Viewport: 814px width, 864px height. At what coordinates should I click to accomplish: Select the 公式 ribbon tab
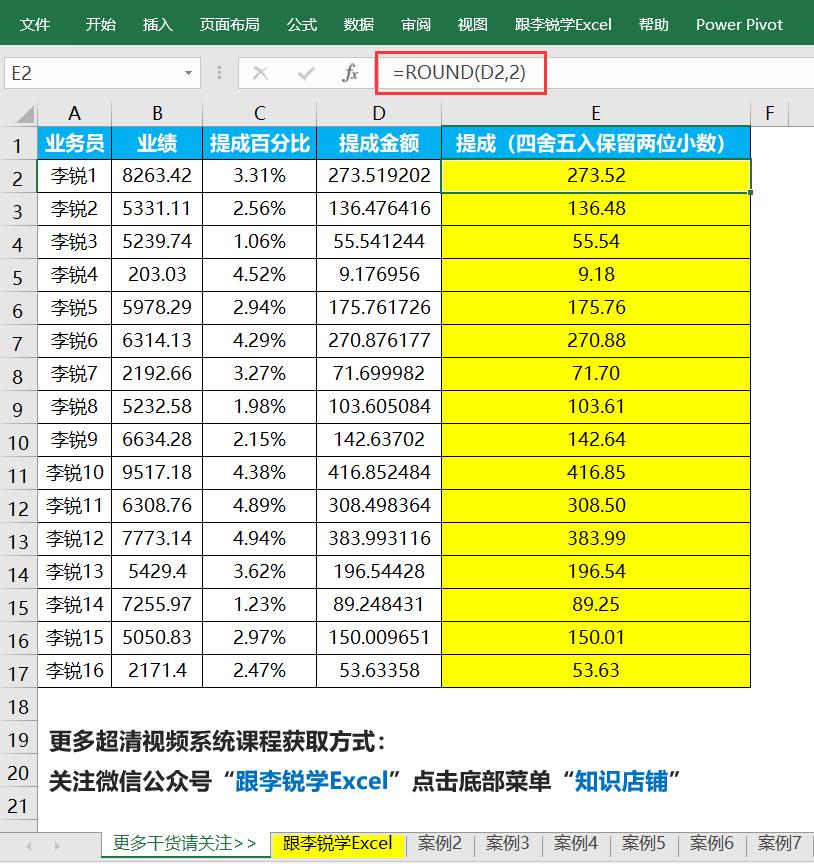301,24
